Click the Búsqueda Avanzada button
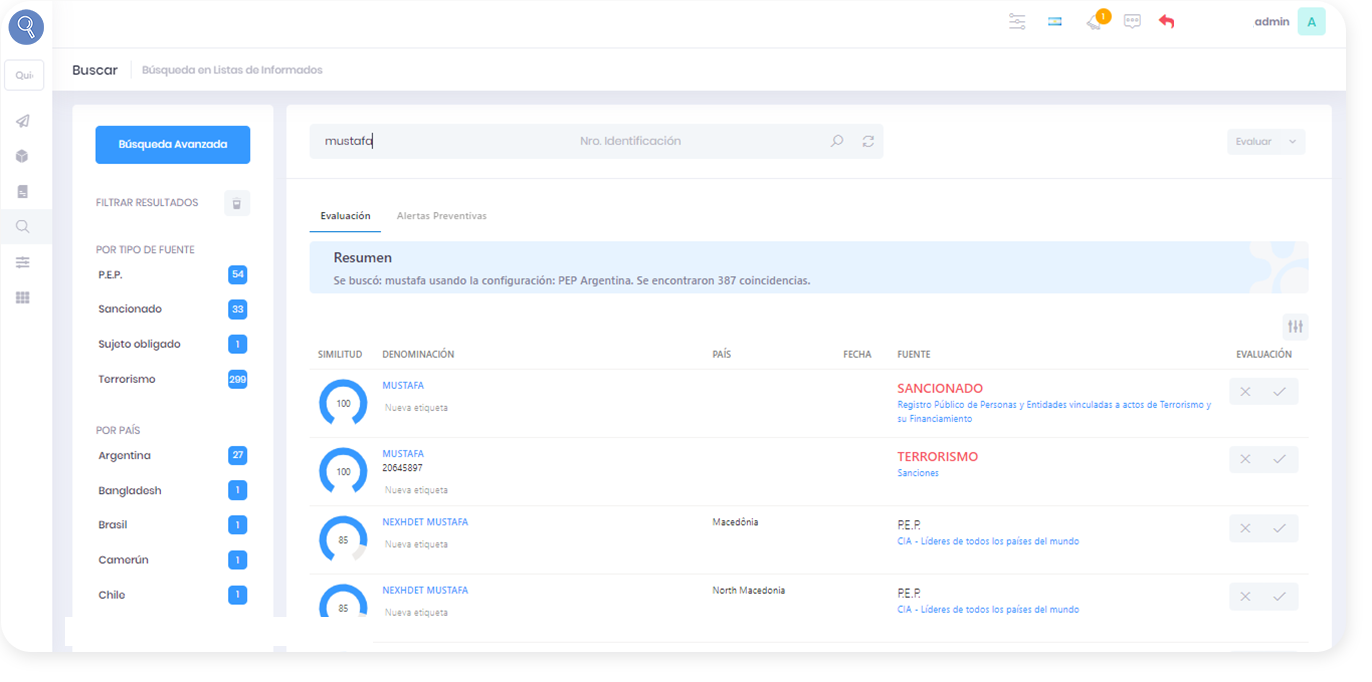The height and width of the screenshot is (682, 1372). 172,144
